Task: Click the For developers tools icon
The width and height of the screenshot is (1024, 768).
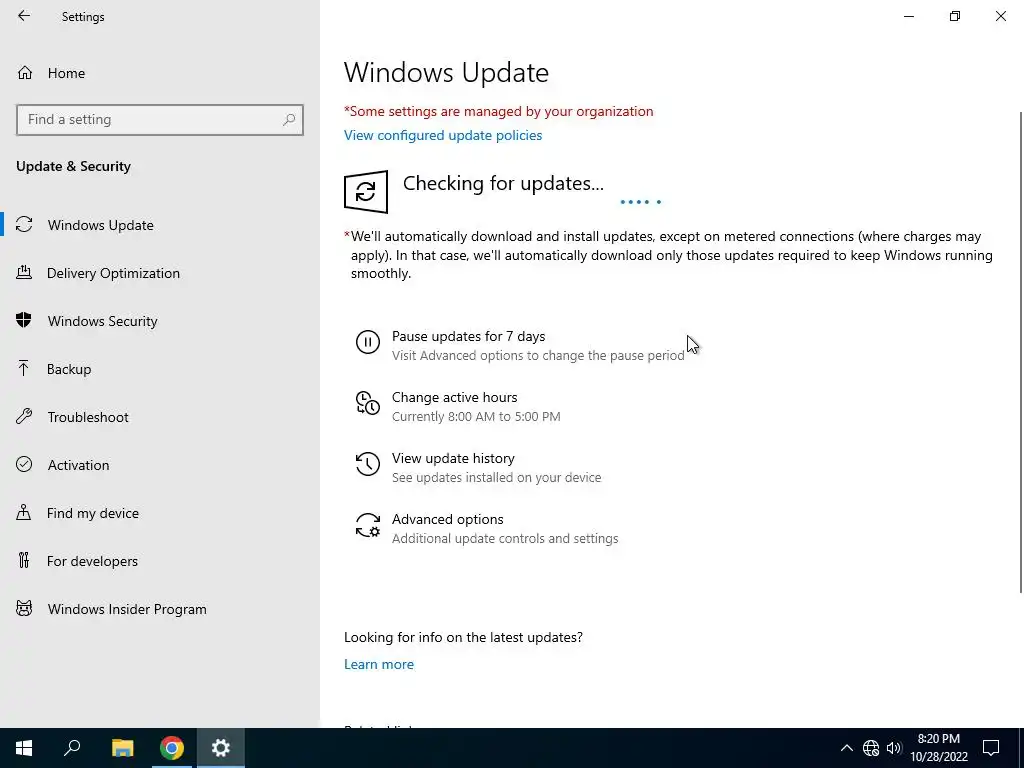Action: click(x=24, y=560)
